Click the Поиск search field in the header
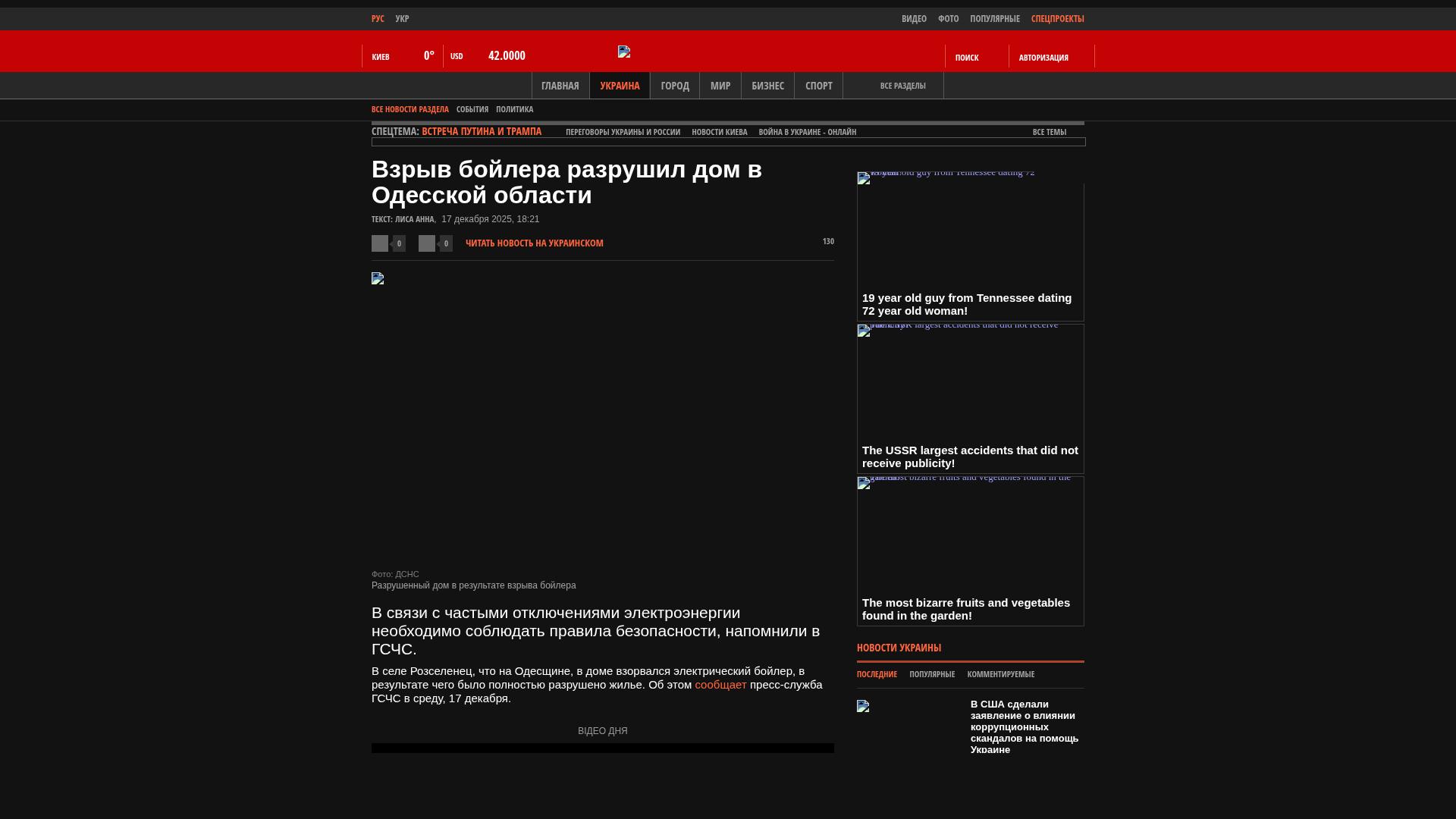 [967, 58]
